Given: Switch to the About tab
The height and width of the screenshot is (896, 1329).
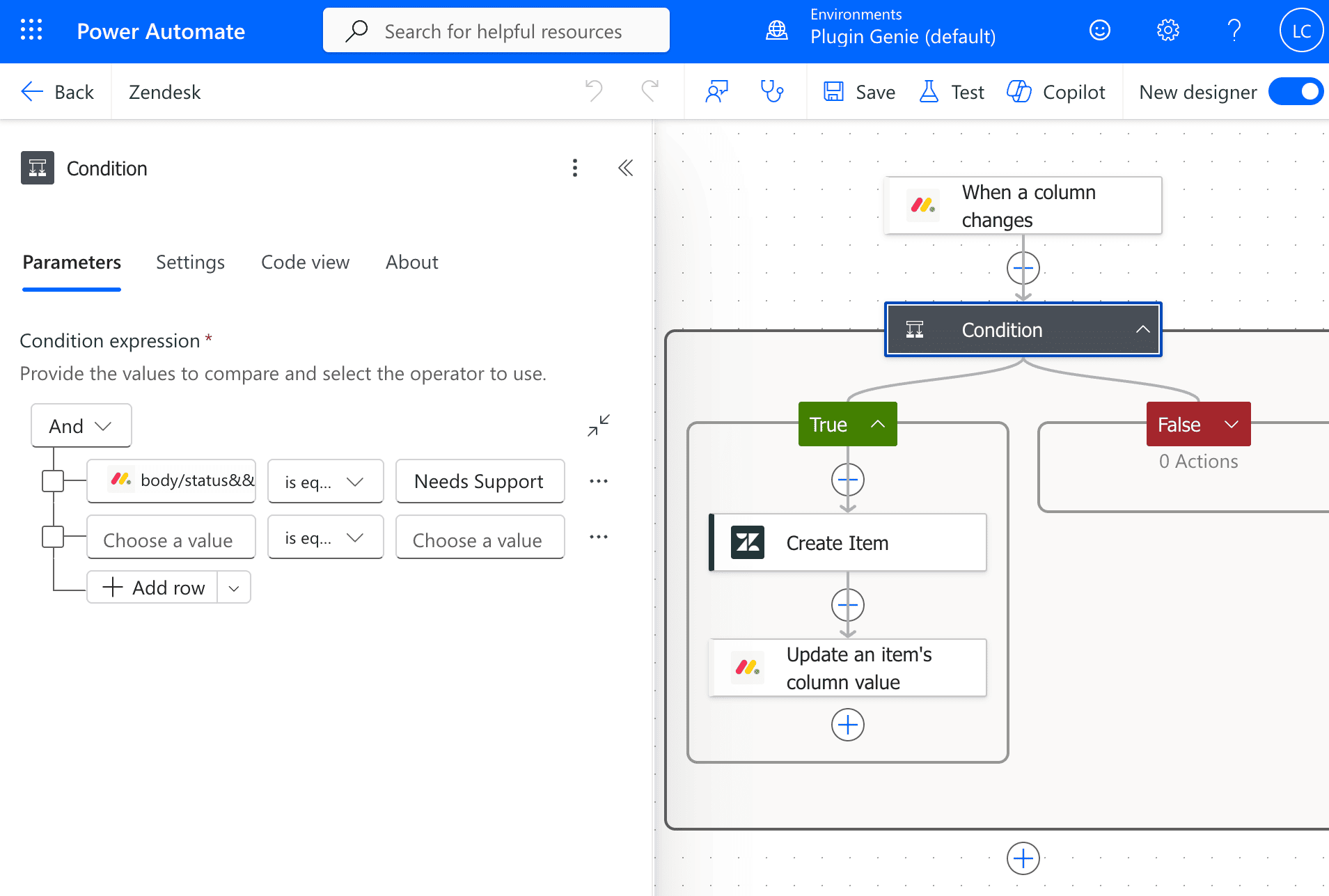Looking at the screenshot, I should [412, 262].
